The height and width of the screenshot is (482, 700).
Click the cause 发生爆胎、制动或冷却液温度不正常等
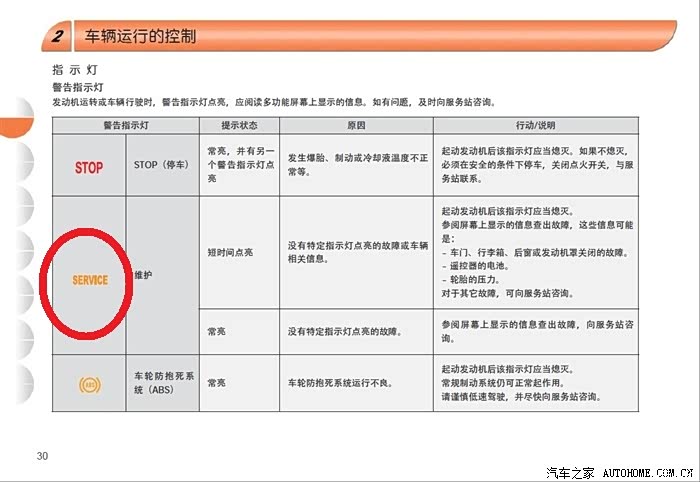click(358, 165)
